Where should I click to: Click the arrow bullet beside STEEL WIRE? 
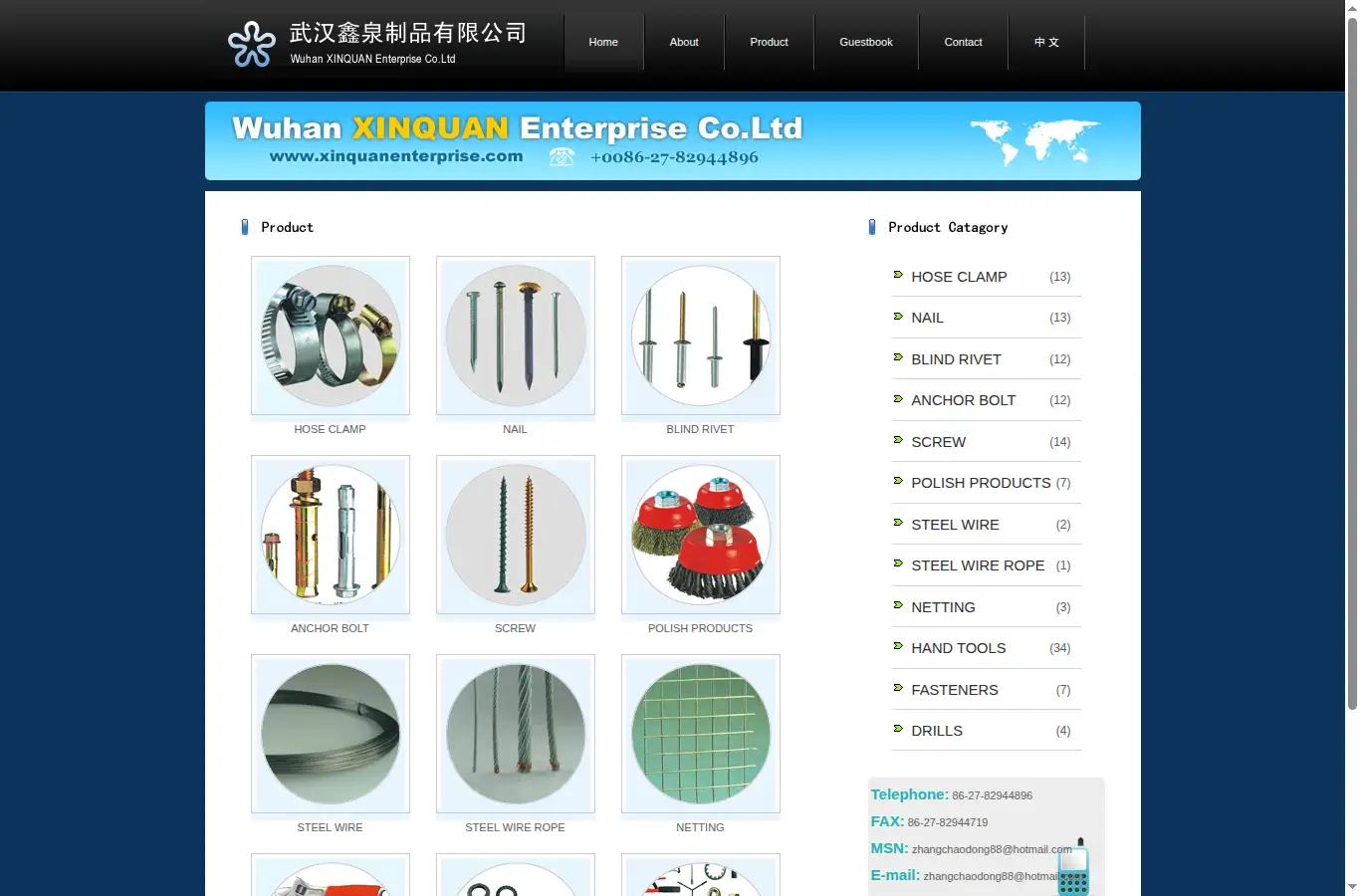(898, 523)
